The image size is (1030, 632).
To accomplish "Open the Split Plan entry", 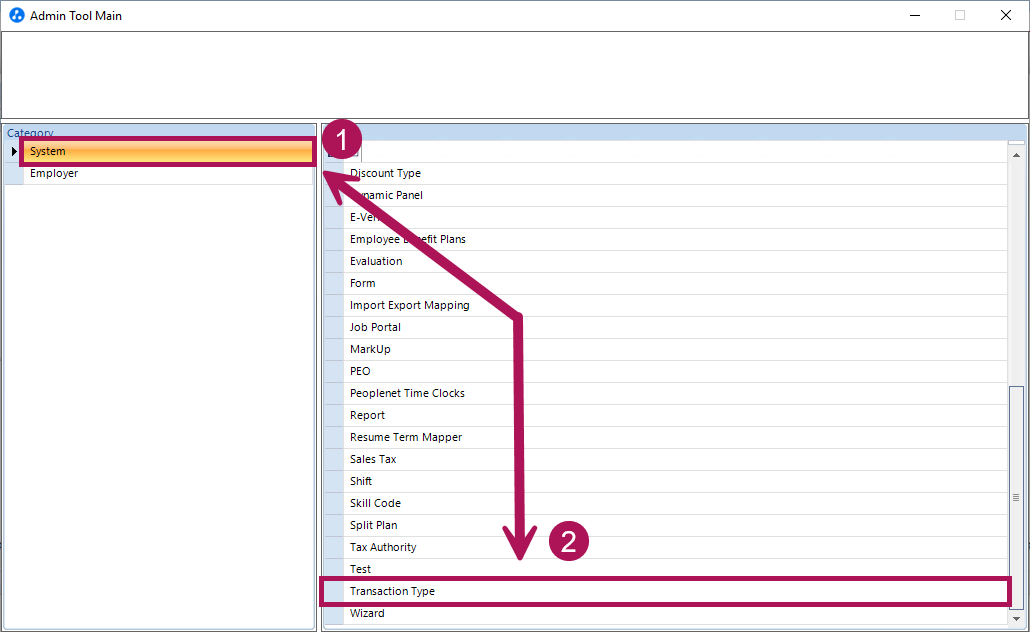I will pos(675,526).
